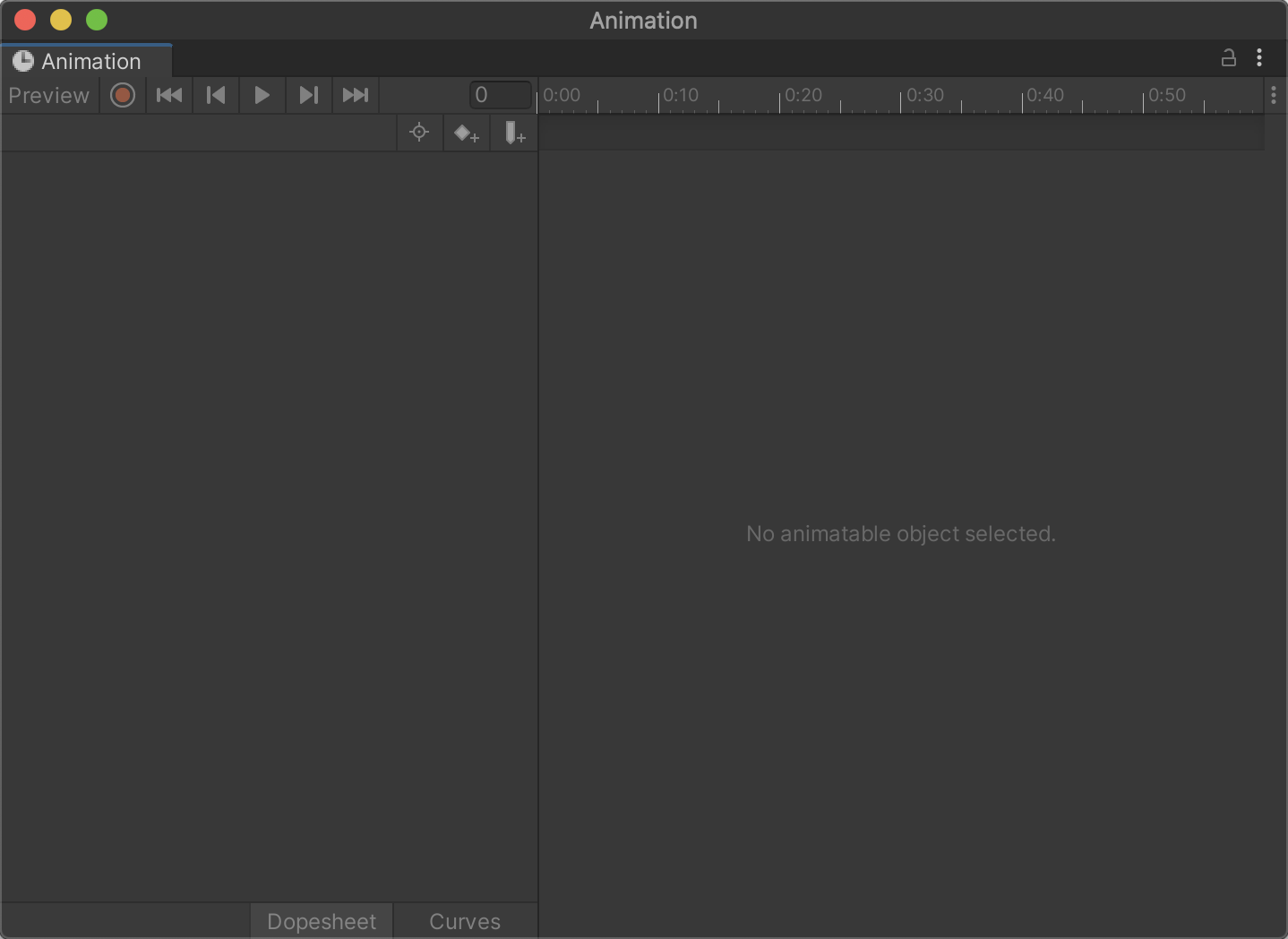Open the clip selection dropdown area
Screen dimensions: 1288x939
coord(197,133)
